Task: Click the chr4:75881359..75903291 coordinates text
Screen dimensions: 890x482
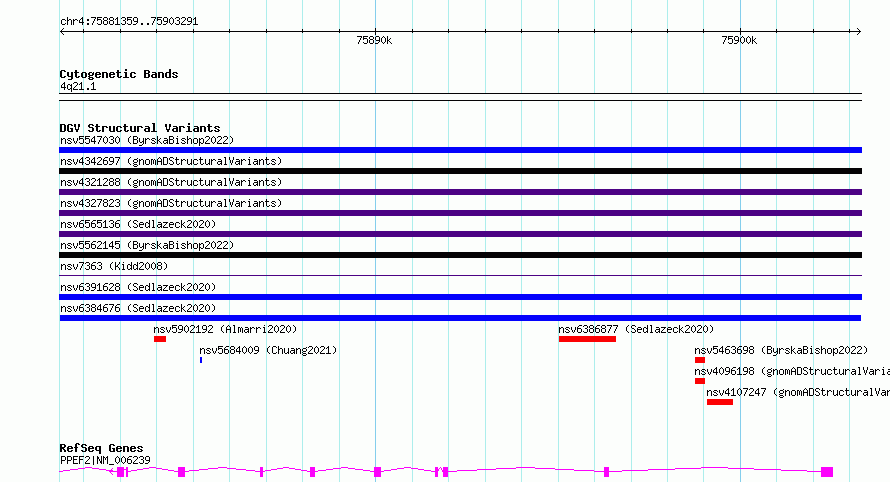Action: pyautogui.click(x=129, y=22)
